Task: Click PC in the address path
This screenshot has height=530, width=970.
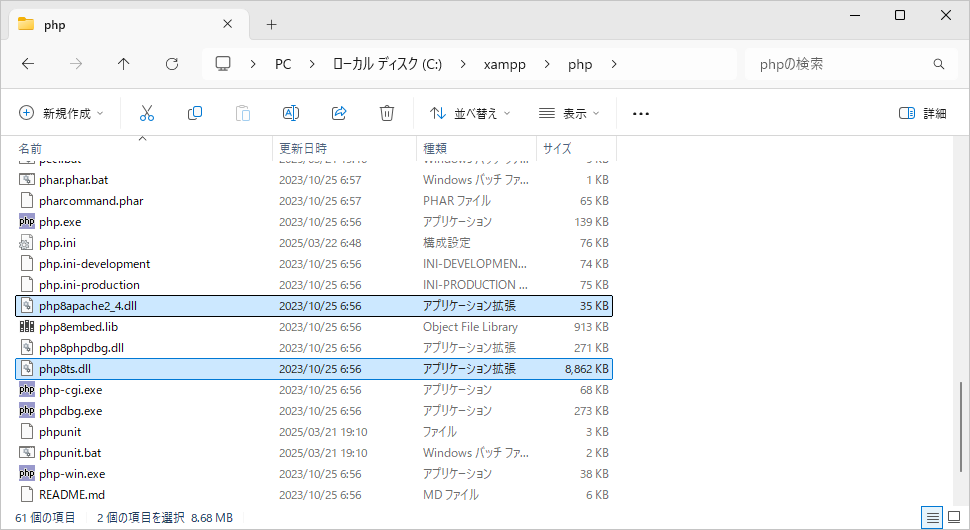Action: click(283, 64)
